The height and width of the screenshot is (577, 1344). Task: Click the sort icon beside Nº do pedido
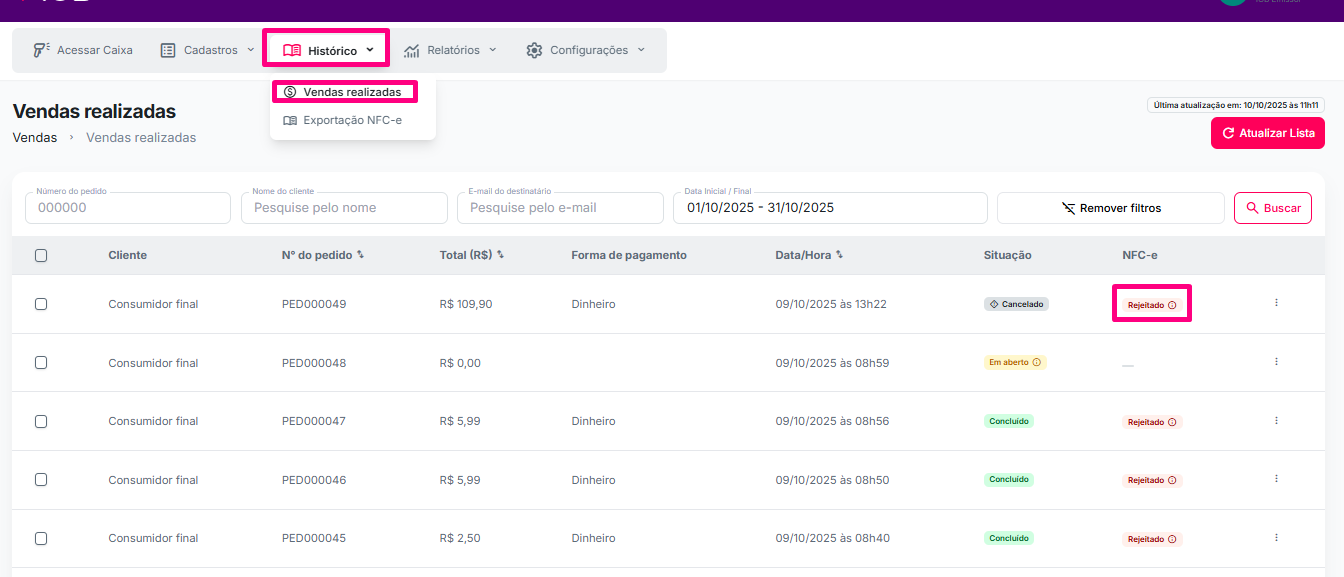[360, 255]
